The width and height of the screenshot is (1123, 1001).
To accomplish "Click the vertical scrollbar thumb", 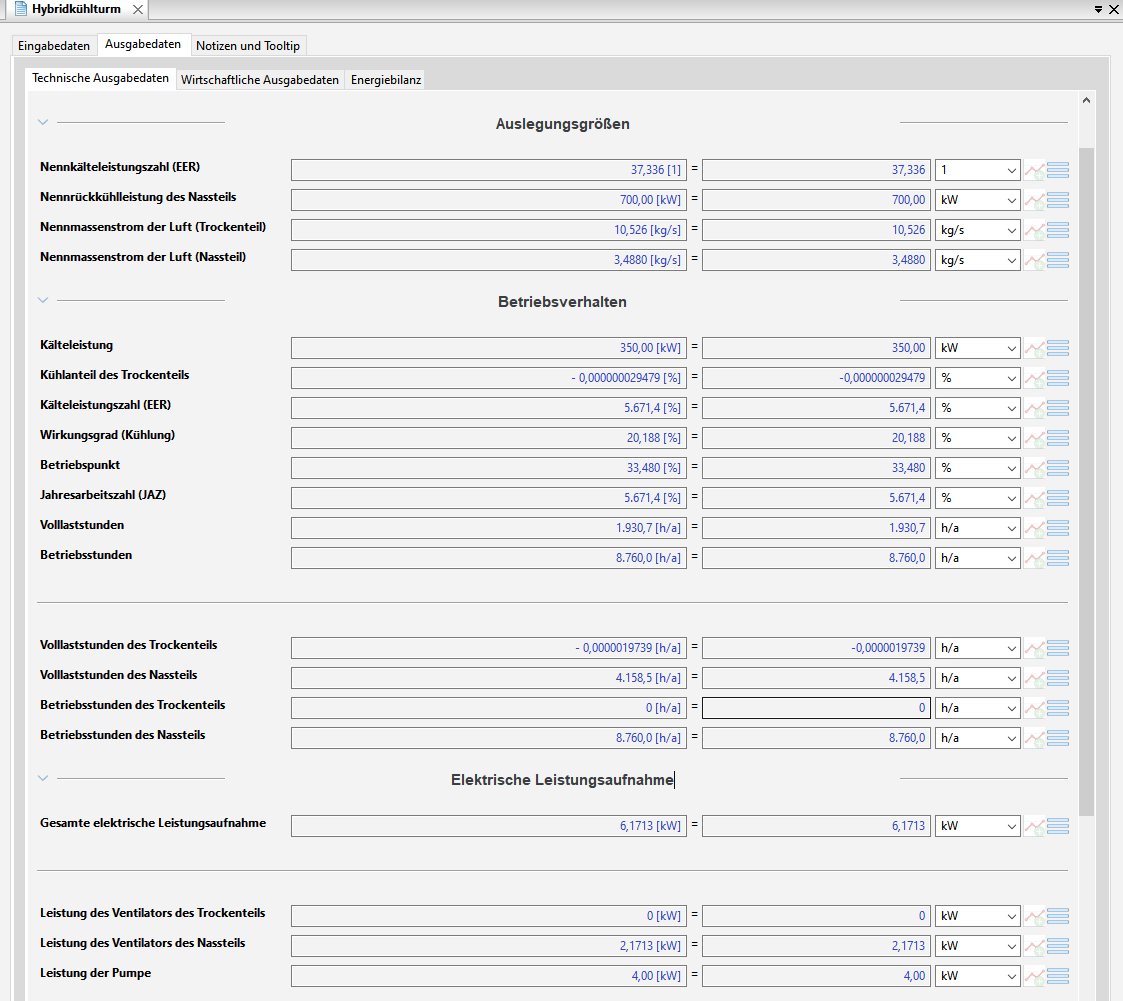I will pyautogui.click(x=1086, y=481).
